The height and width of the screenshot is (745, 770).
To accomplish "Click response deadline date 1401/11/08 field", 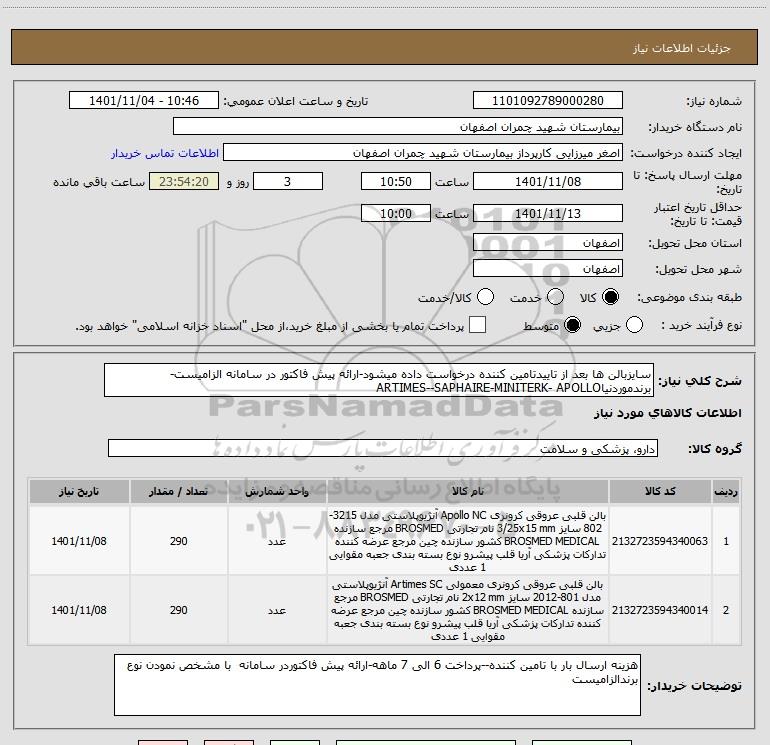I will click(x=548, y=181).
